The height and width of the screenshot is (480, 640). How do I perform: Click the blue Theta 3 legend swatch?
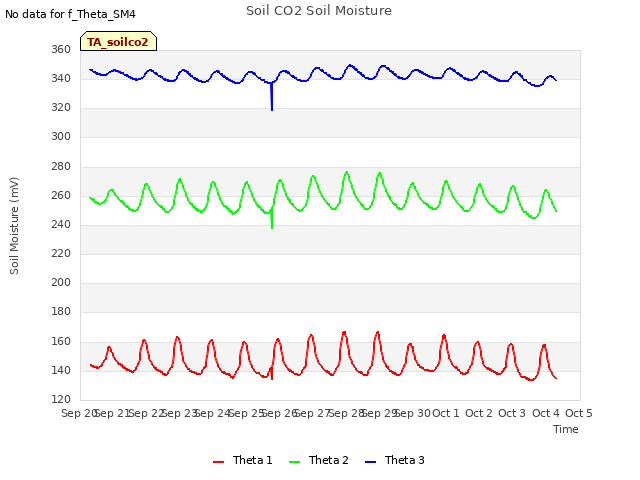[x=370, y=462]
